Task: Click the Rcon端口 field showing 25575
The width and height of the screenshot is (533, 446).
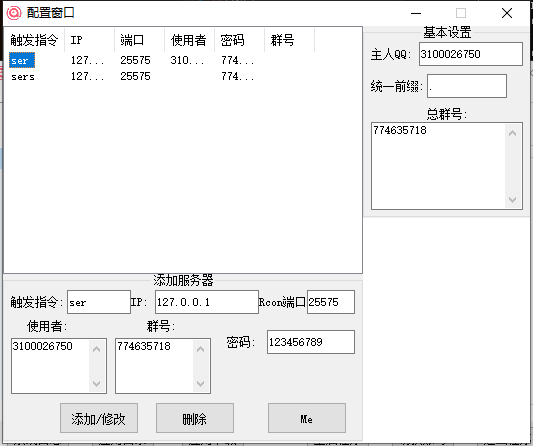Action: click(331, 302)
